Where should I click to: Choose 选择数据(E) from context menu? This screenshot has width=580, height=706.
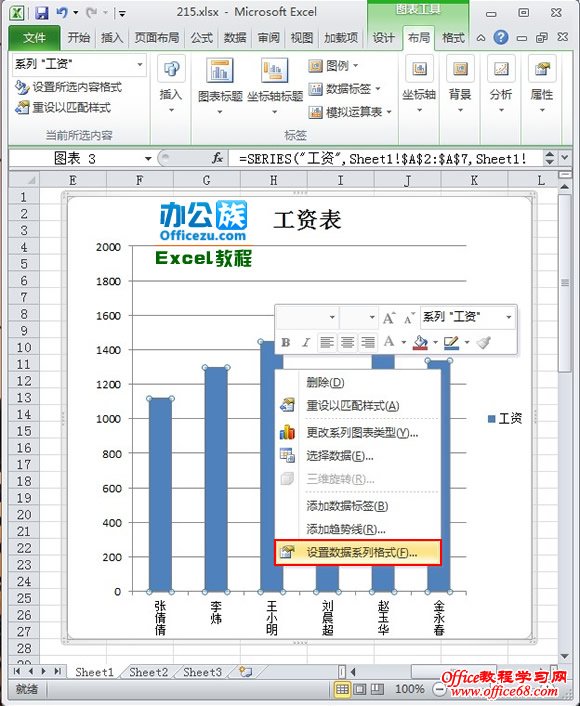[358, 456]
